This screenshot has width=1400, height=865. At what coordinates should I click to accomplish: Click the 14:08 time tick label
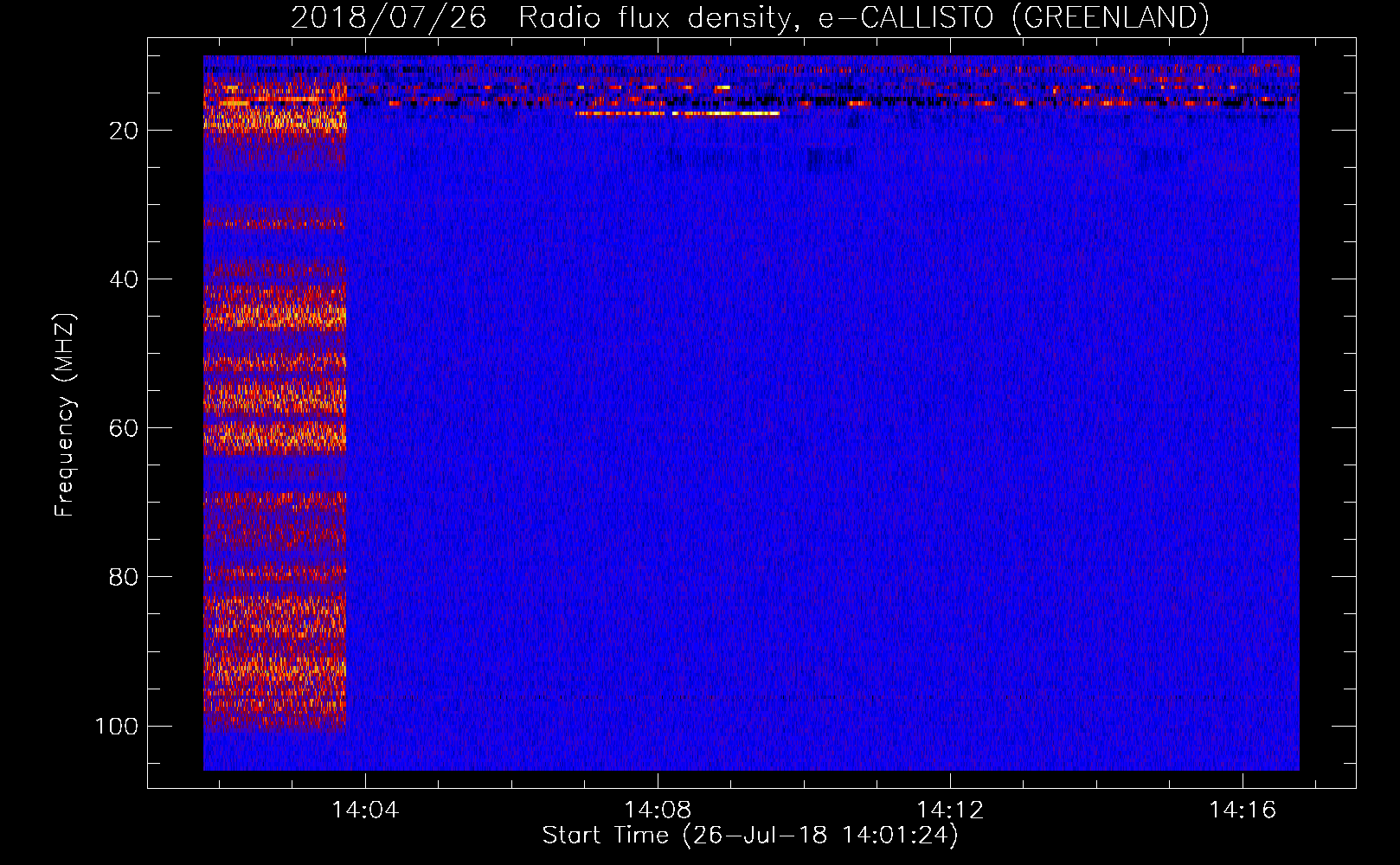pyautogui.click(x=658, y=810)
